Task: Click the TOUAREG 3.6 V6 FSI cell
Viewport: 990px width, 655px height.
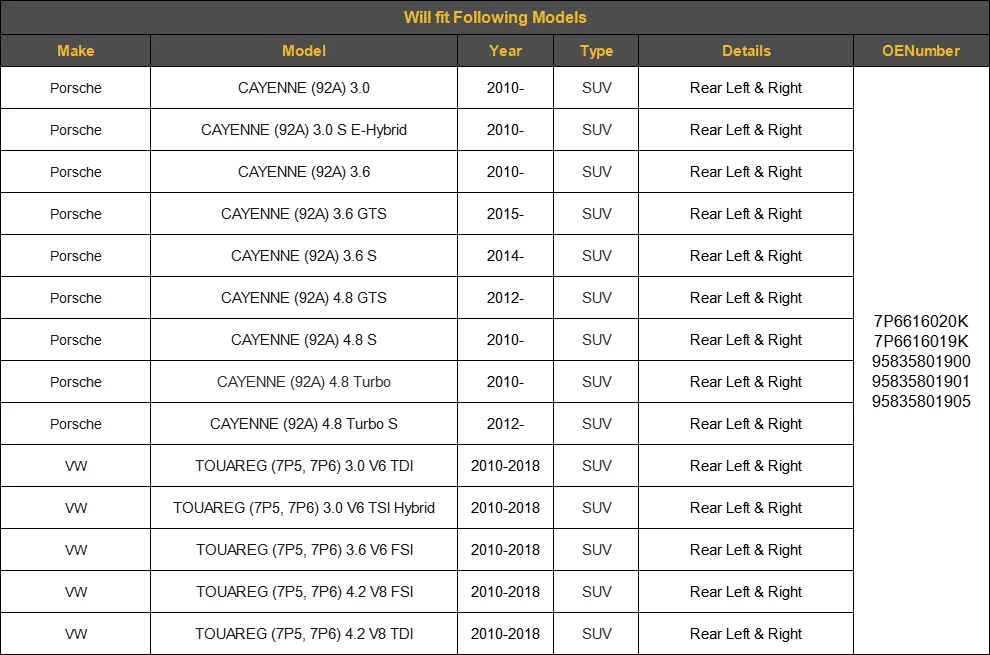Action: pos(304,550)
